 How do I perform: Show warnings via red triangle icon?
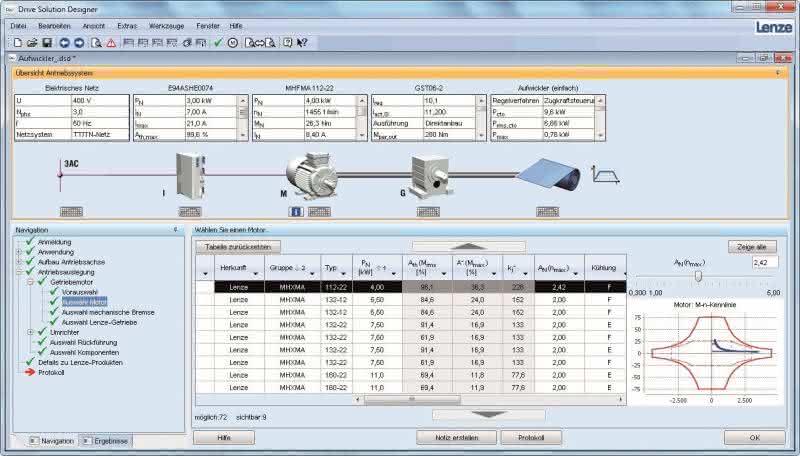click(111, 43)
